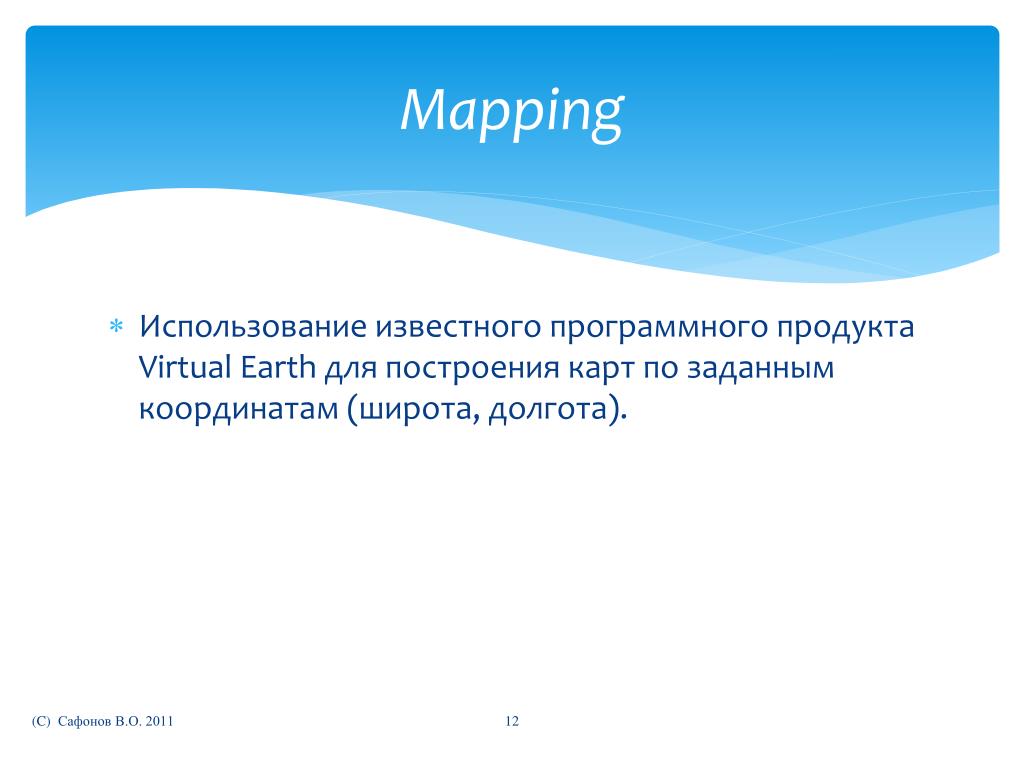Screen dimensions: 1024x768
Task: Click the line 'координатам (широта, долгота).'
Action: pos(383,409)
